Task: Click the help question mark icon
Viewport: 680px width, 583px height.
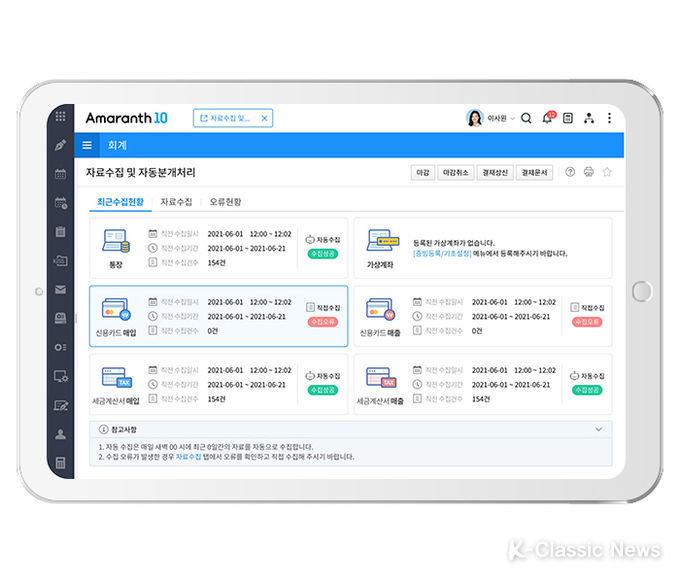Action: [570, 172]
